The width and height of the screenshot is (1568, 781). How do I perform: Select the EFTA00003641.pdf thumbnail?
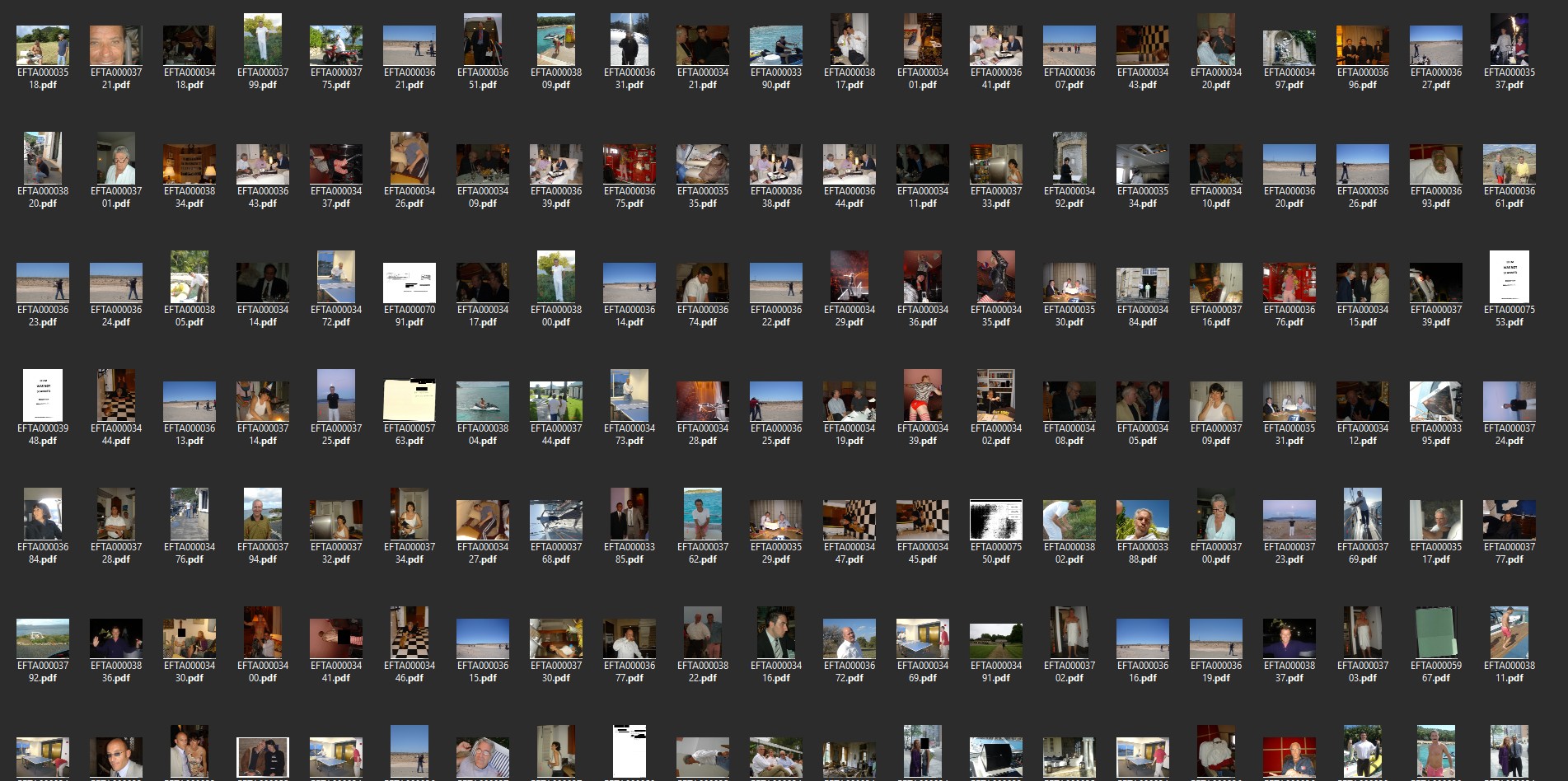pyautogui.click(x=996, y=45)
